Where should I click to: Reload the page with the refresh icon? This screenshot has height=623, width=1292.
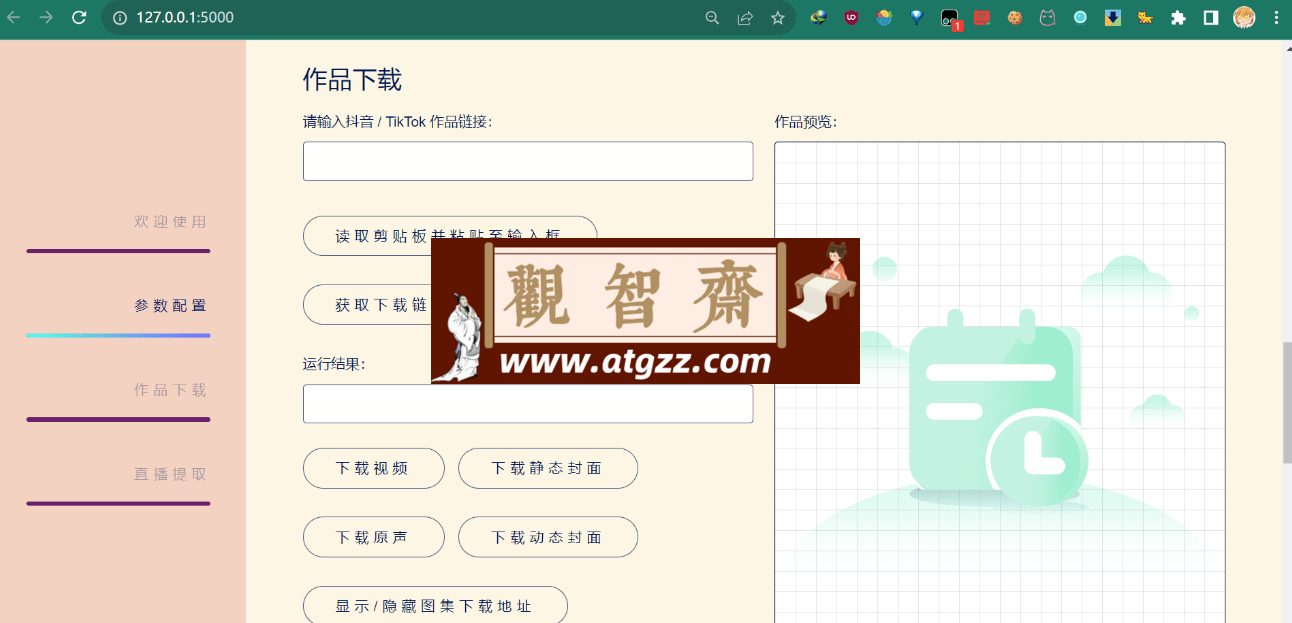[x=79, y=17]
